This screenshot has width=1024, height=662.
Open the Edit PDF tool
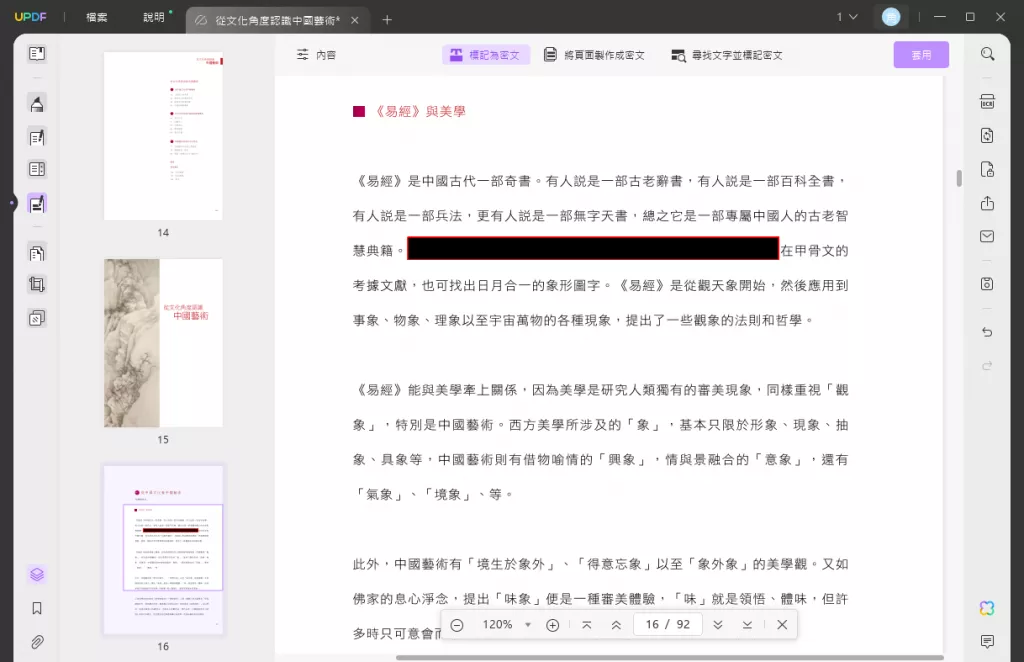coord(37,137)
